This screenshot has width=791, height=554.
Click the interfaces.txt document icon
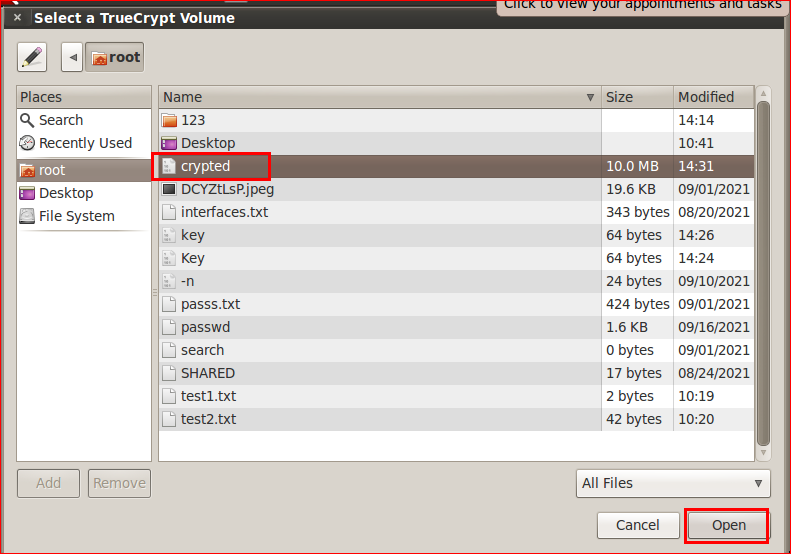(169, 212)
